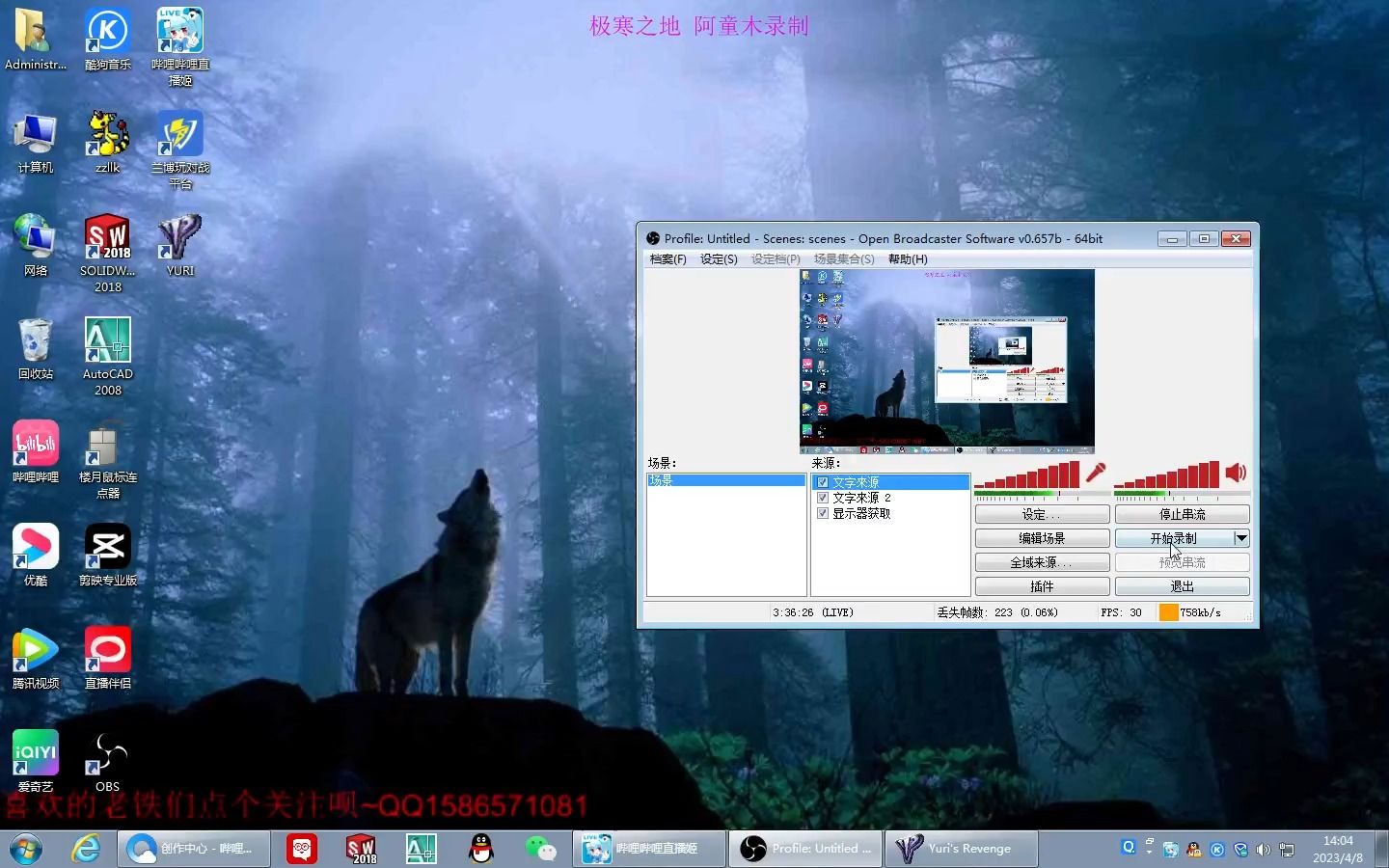
Task: Open the 爱奇艺 desktop icon
Action: [36, 762]
